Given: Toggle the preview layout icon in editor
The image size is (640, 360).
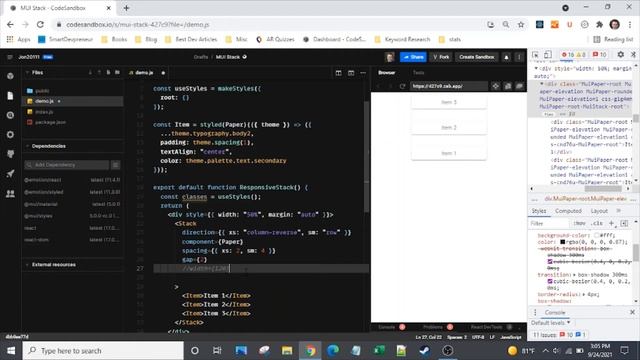Looking at the screenshot, I should pos(351,73).
